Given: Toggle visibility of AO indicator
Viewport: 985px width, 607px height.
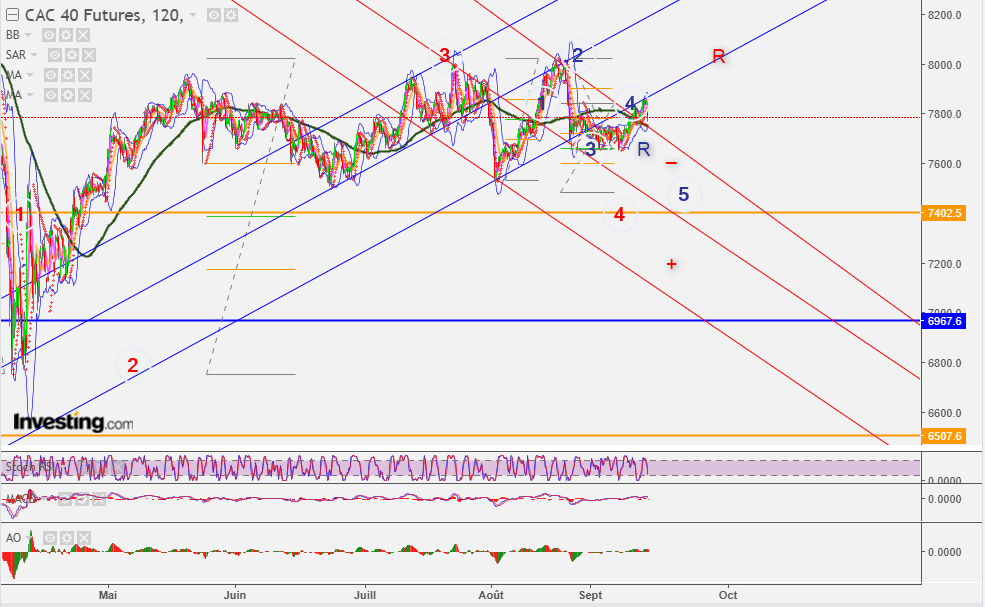Looking at the screenshot, I should [50, 538].
